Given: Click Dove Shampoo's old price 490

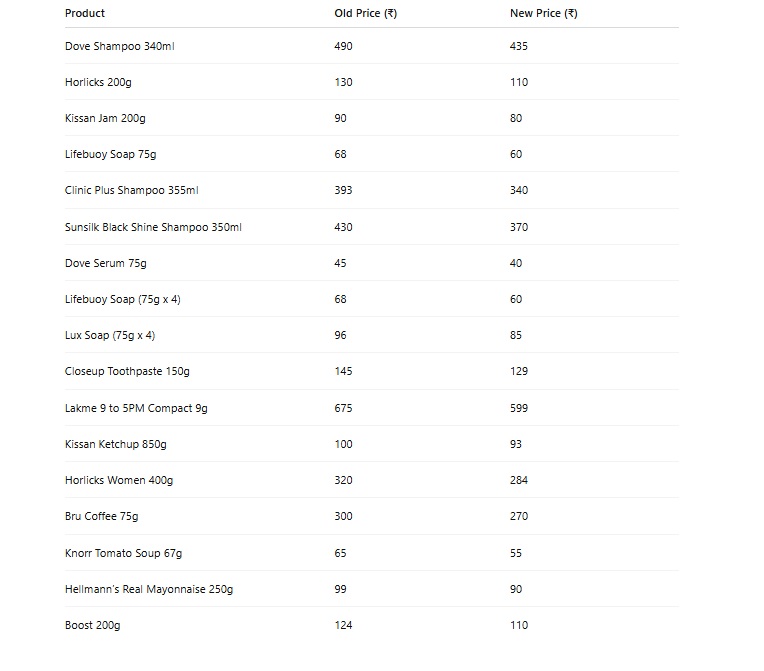Looking at the screenshot, I should point(343,46).
